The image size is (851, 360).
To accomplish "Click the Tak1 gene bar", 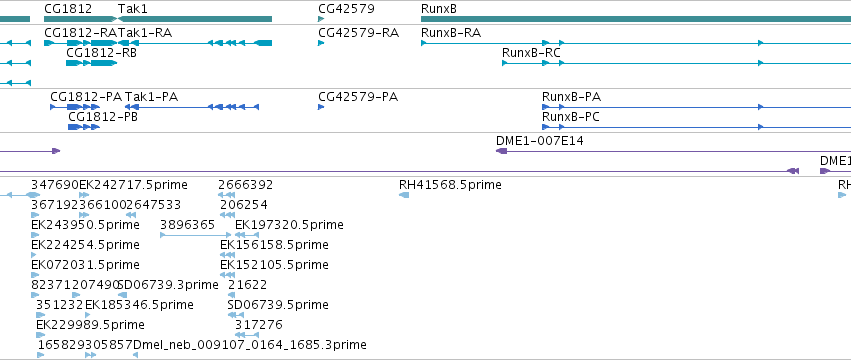I will (x=195, y=19).
